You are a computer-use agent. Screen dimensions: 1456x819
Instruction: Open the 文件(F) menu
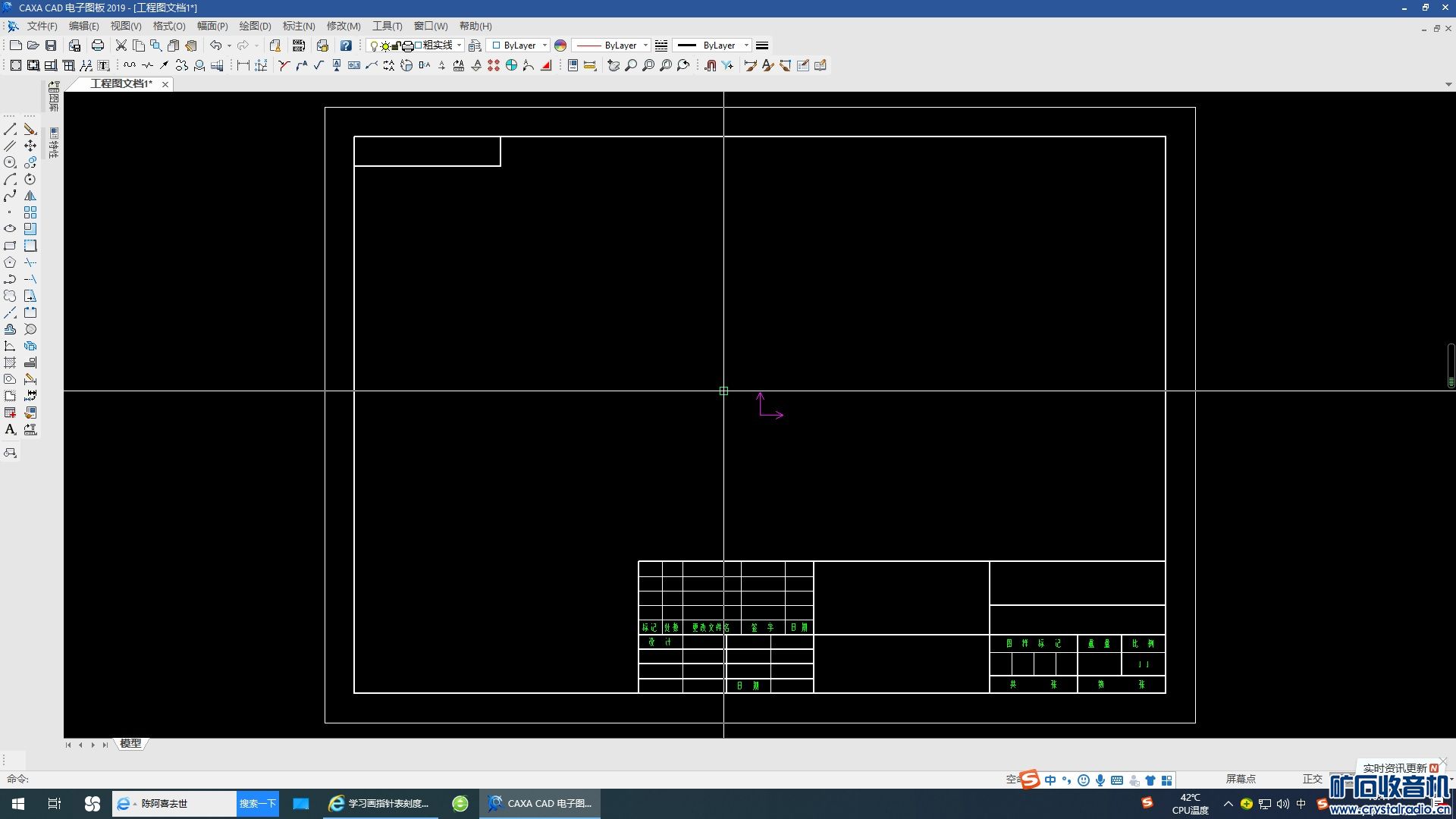pos(42,26)
